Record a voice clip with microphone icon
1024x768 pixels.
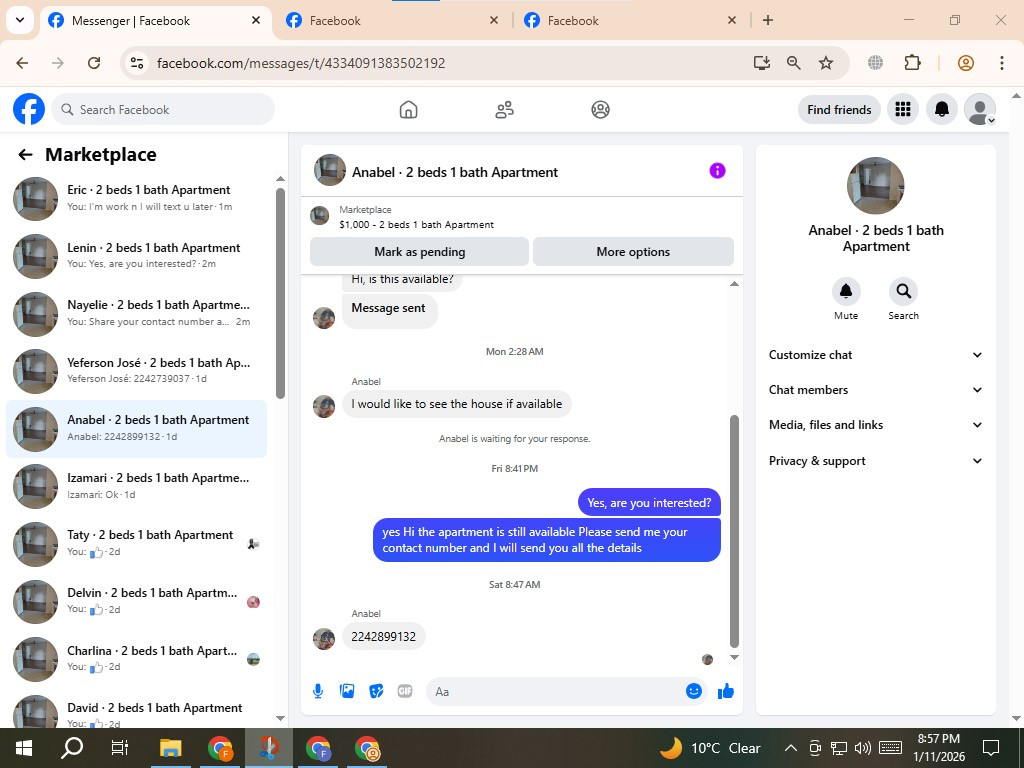coord(318,691)
